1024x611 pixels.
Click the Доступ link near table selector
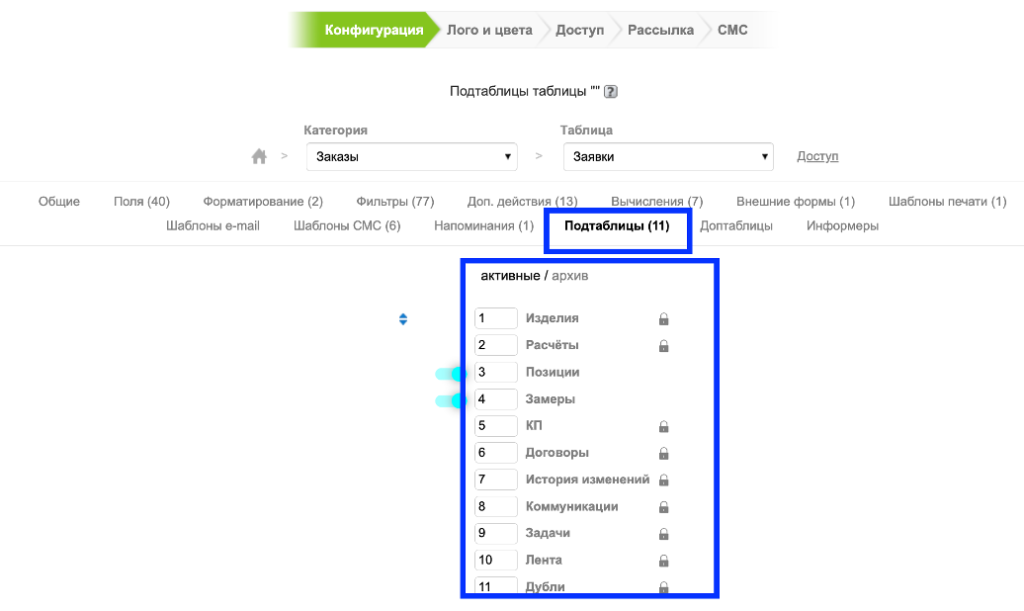click(817, 157)
